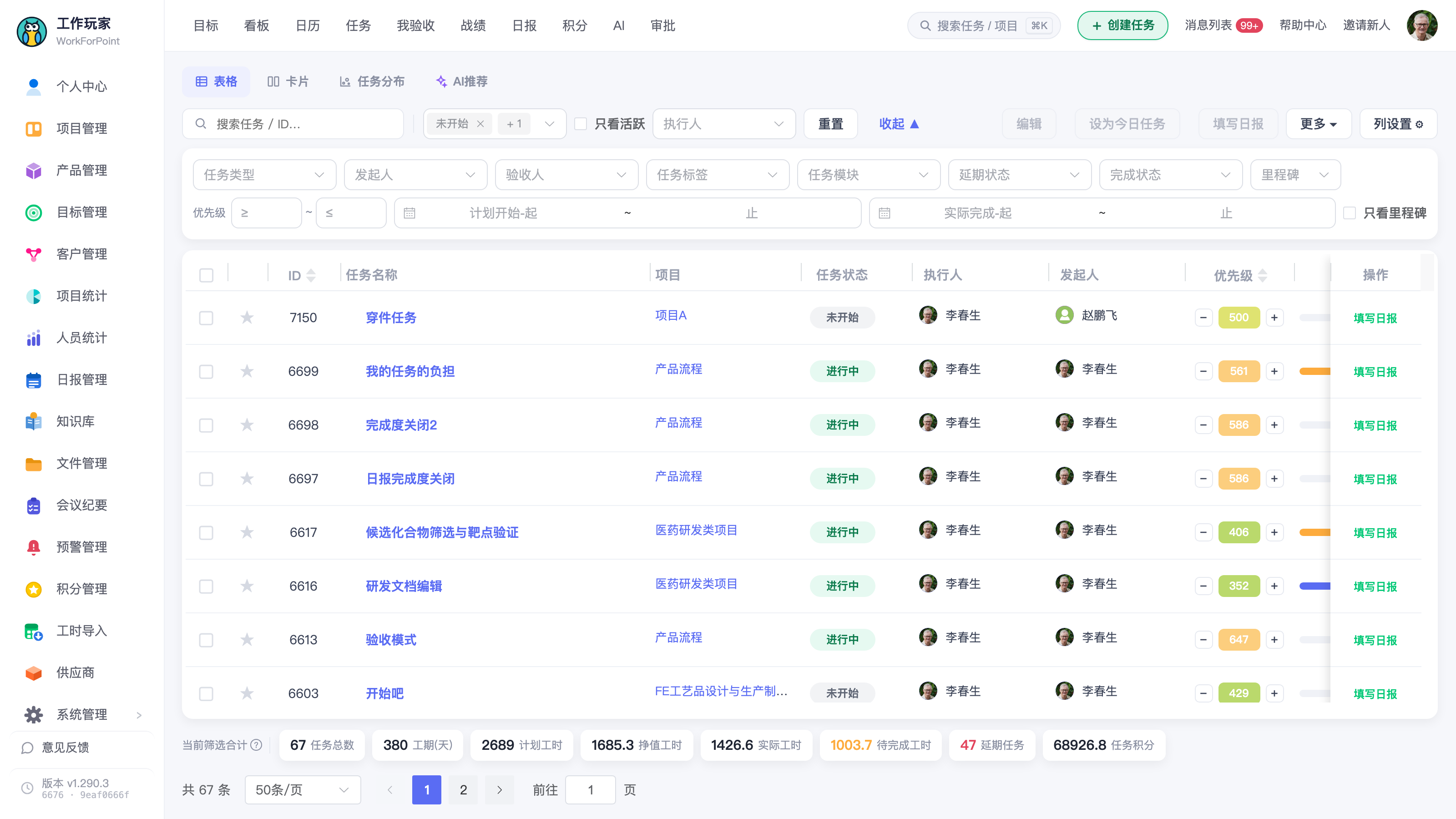Open the 验收人 dropdown
The height and width of the screenshot is (819, 1456).
566,175
